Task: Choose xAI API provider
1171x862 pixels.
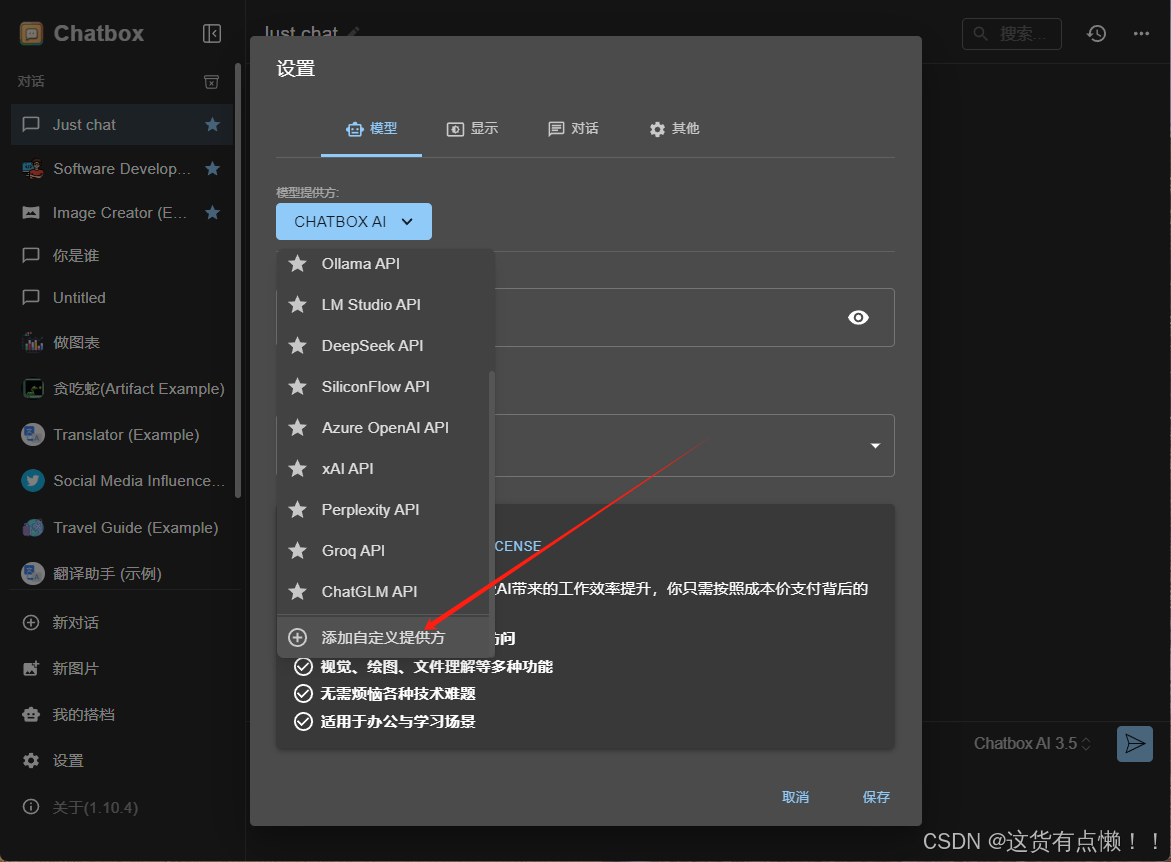Action: click(x=383, y=468)
